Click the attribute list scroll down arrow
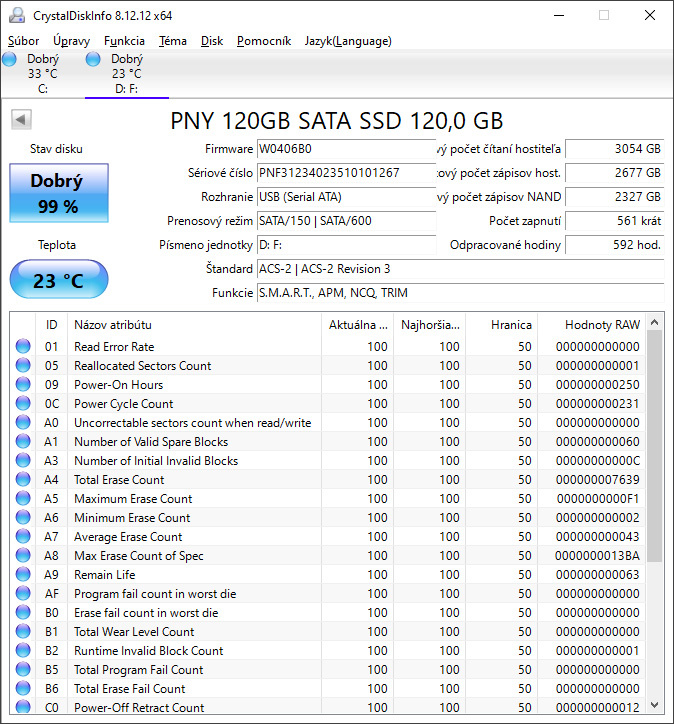Viewport: 674px width, 724px height. (x=654, y=705)
